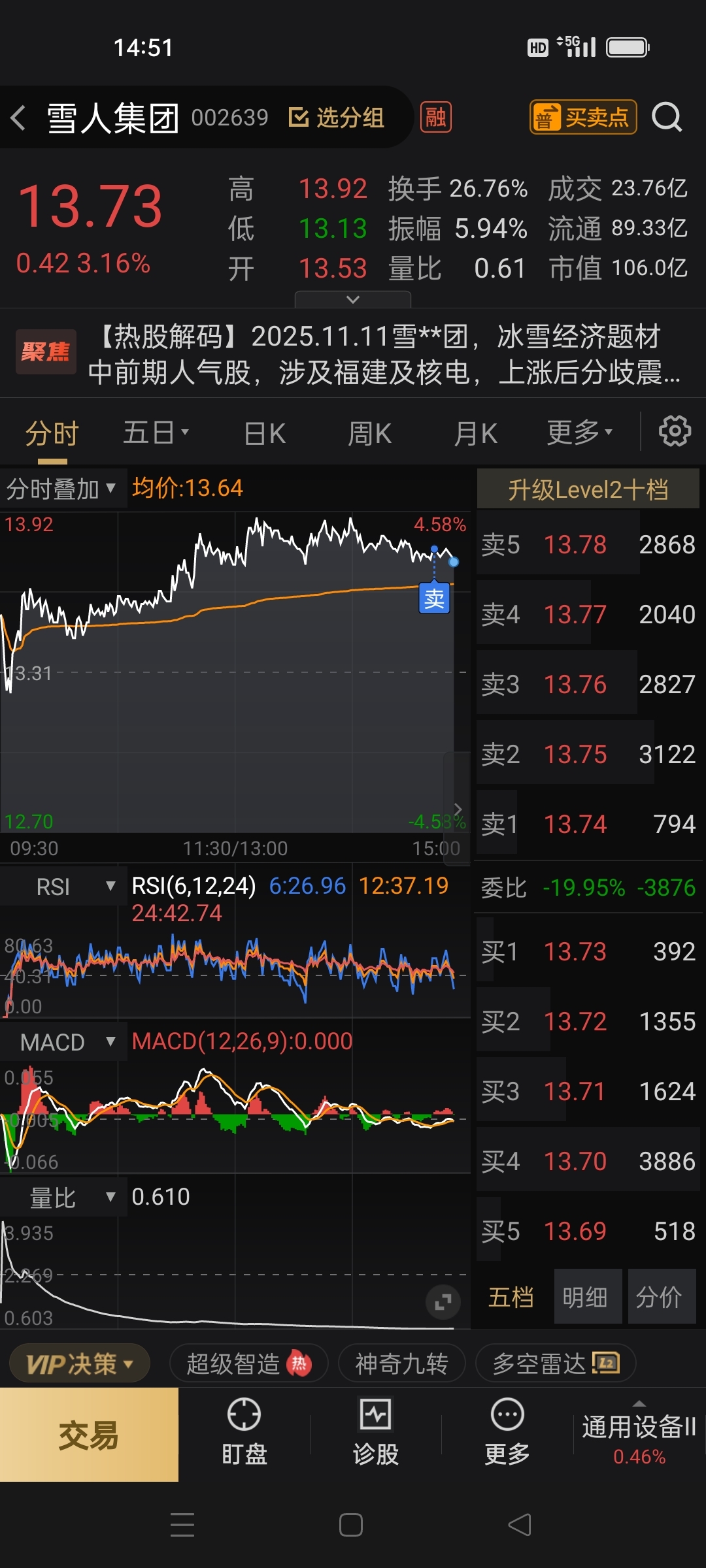Tap the 买3 13.71 order row

click(x=588, y=1091)
